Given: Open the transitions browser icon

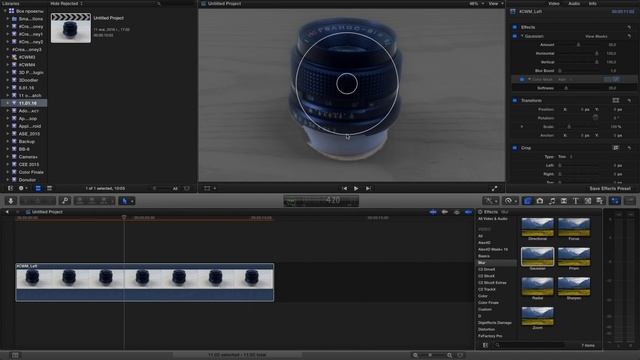Looking at the screenshot, I should pos(564,201).
